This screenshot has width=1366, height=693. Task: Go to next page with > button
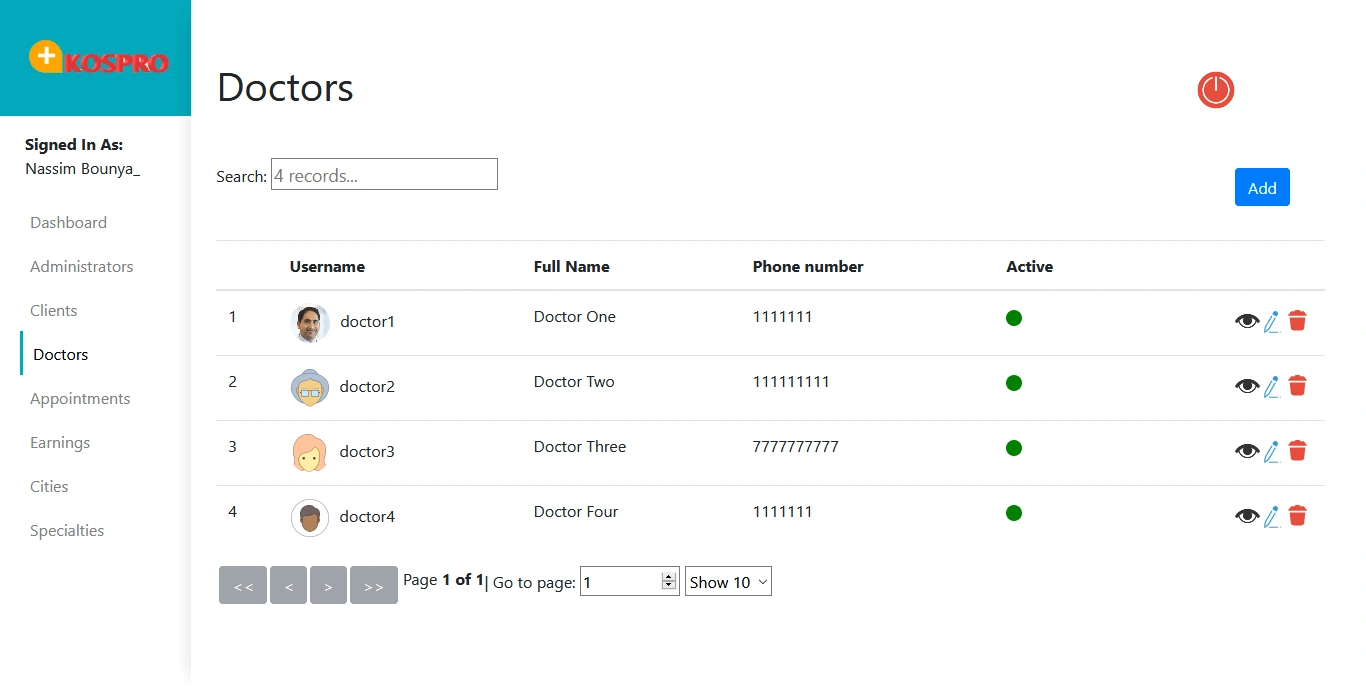[328, 585]
